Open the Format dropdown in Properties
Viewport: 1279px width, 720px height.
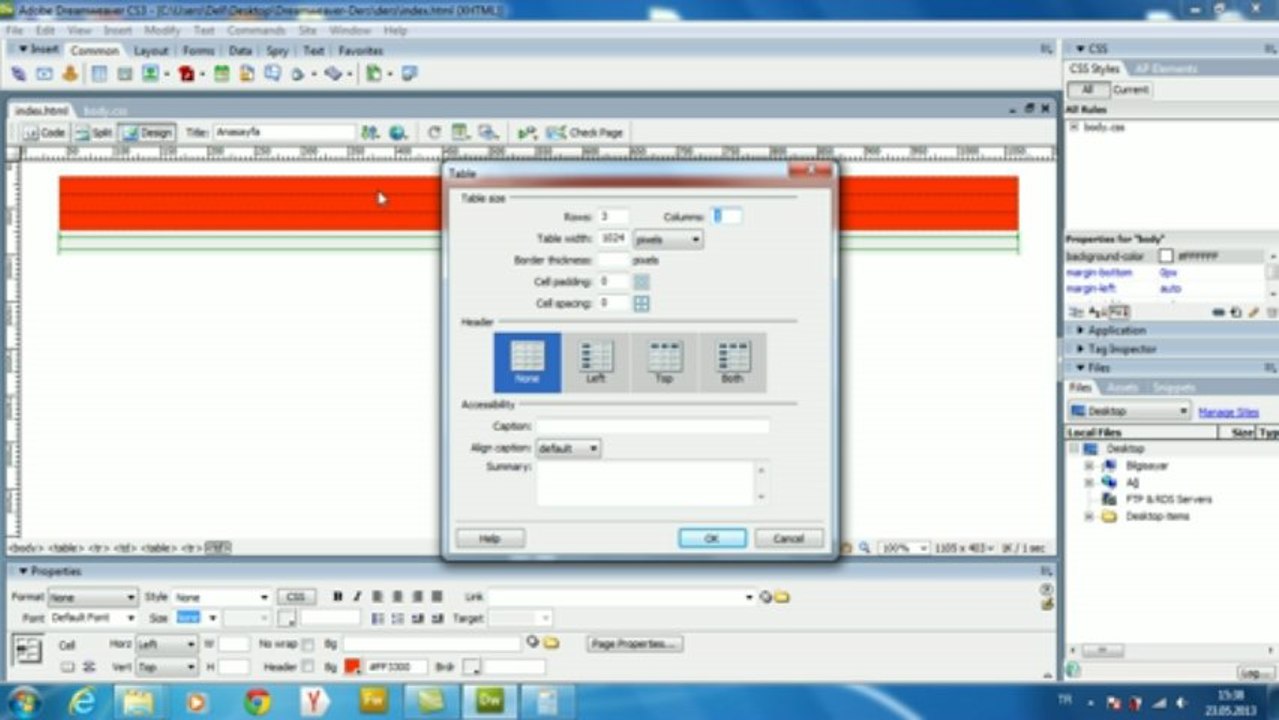click(x=92, y=597)
